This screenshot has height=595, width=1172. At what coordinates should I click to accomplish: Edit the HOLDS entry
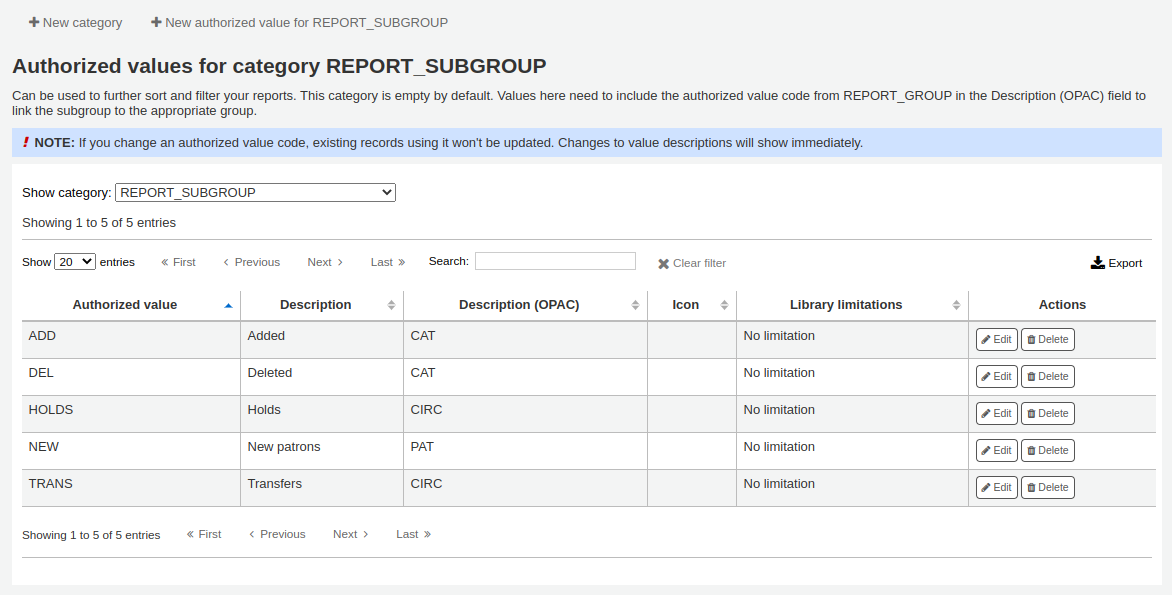click(996, 413)
